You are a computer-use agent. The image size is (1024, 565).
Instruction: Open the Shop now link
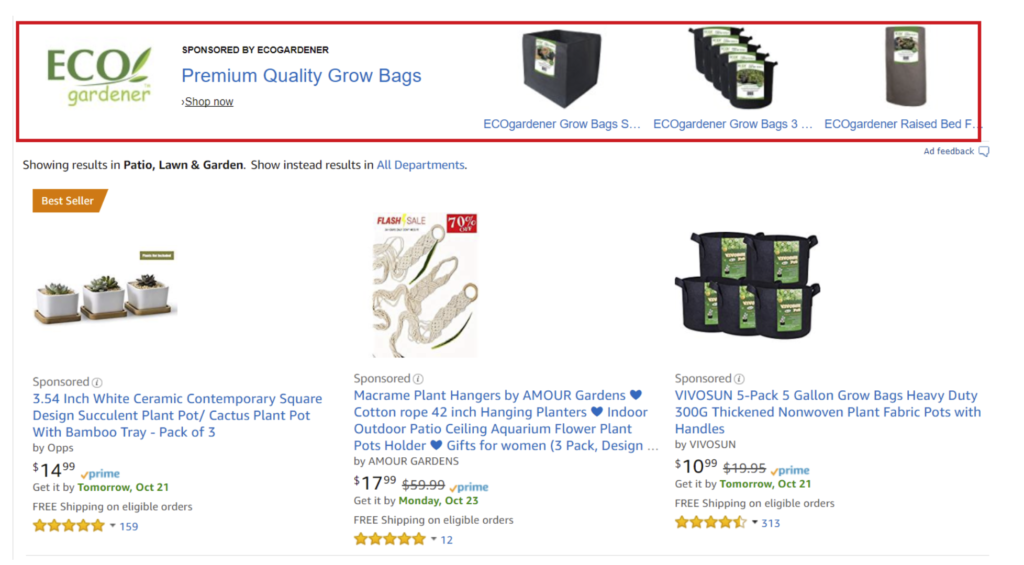tap(209, 102)
